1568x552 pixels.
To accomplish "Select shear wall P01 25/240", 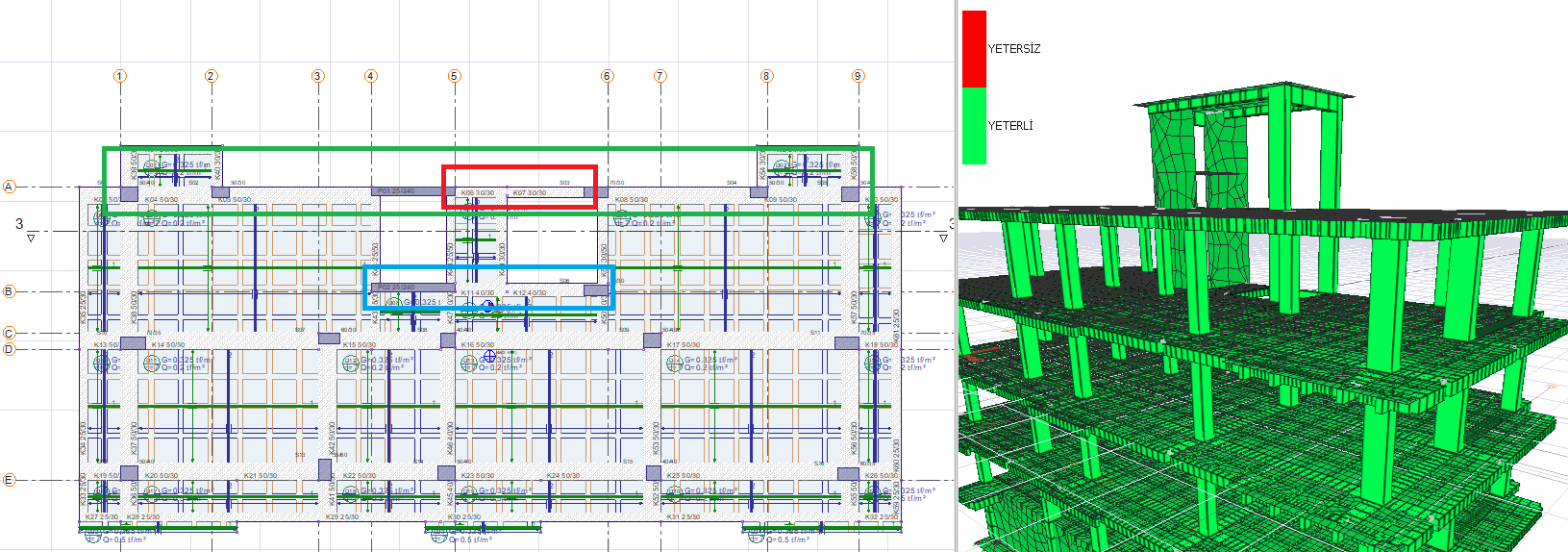I will (x=396, y=191).
